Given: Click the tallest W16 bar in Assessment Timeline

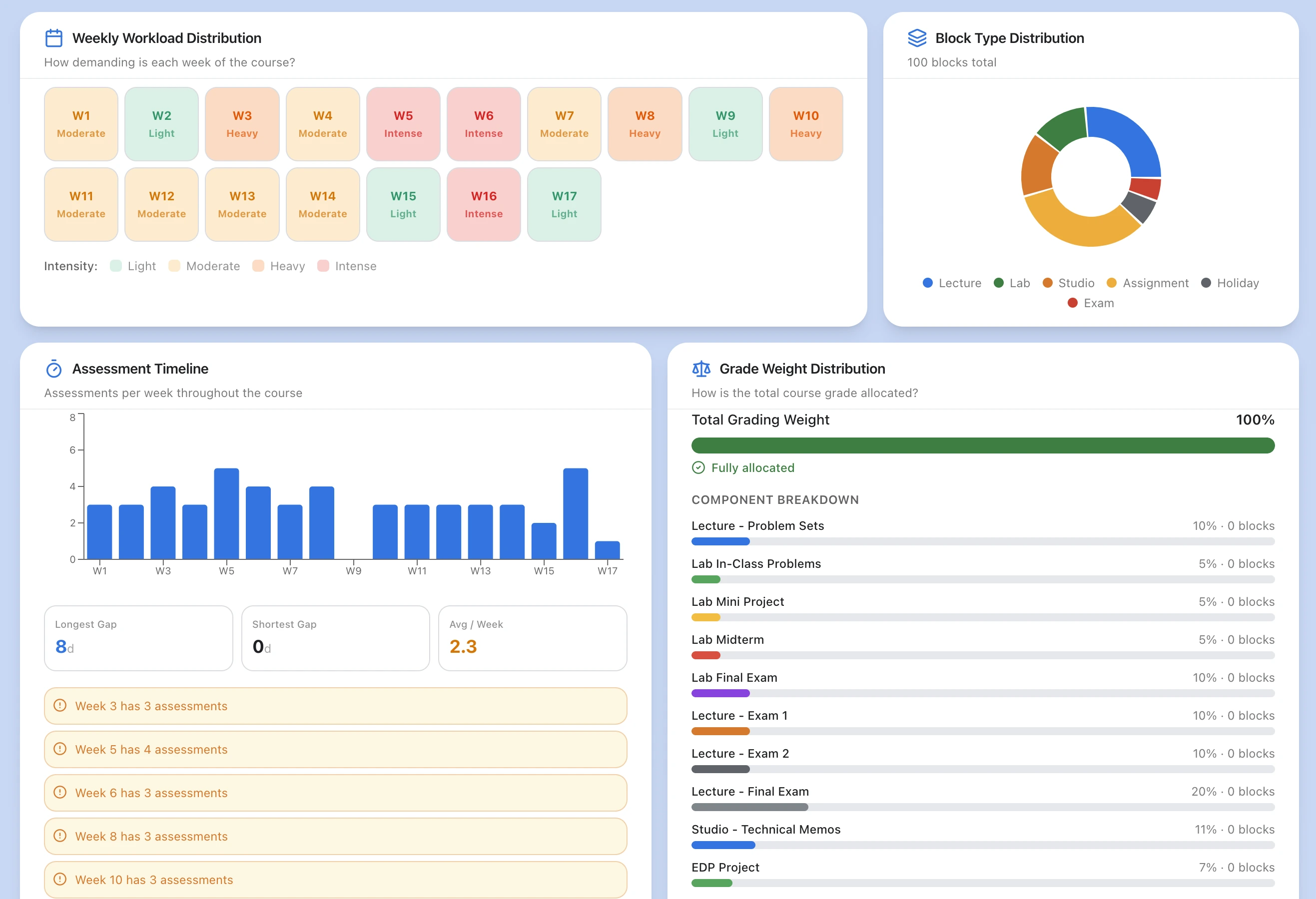Looking at the screenshot, I should 576,514.
